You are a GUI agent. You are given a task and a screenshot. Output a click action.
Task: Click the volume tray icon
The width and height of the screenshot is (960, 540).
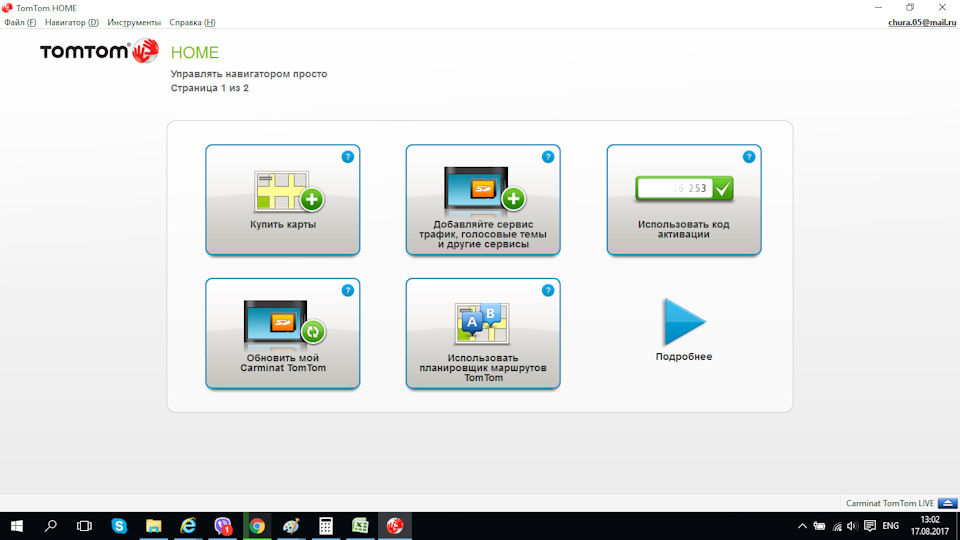click(852, 526)
